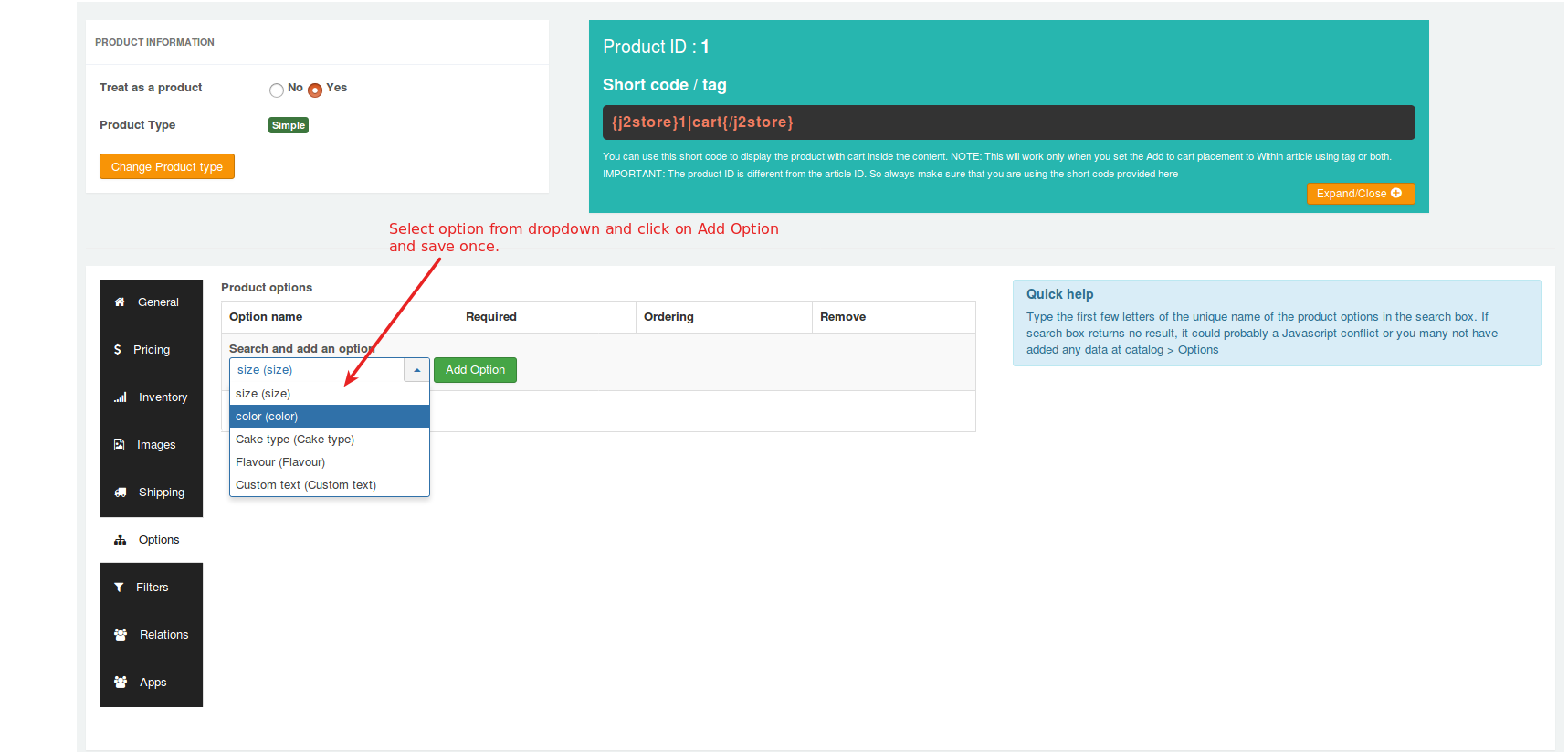The height and width of the screenshot is (752, 1568).
Task: Click the icon beside Apps
Action: coord(120,683)
